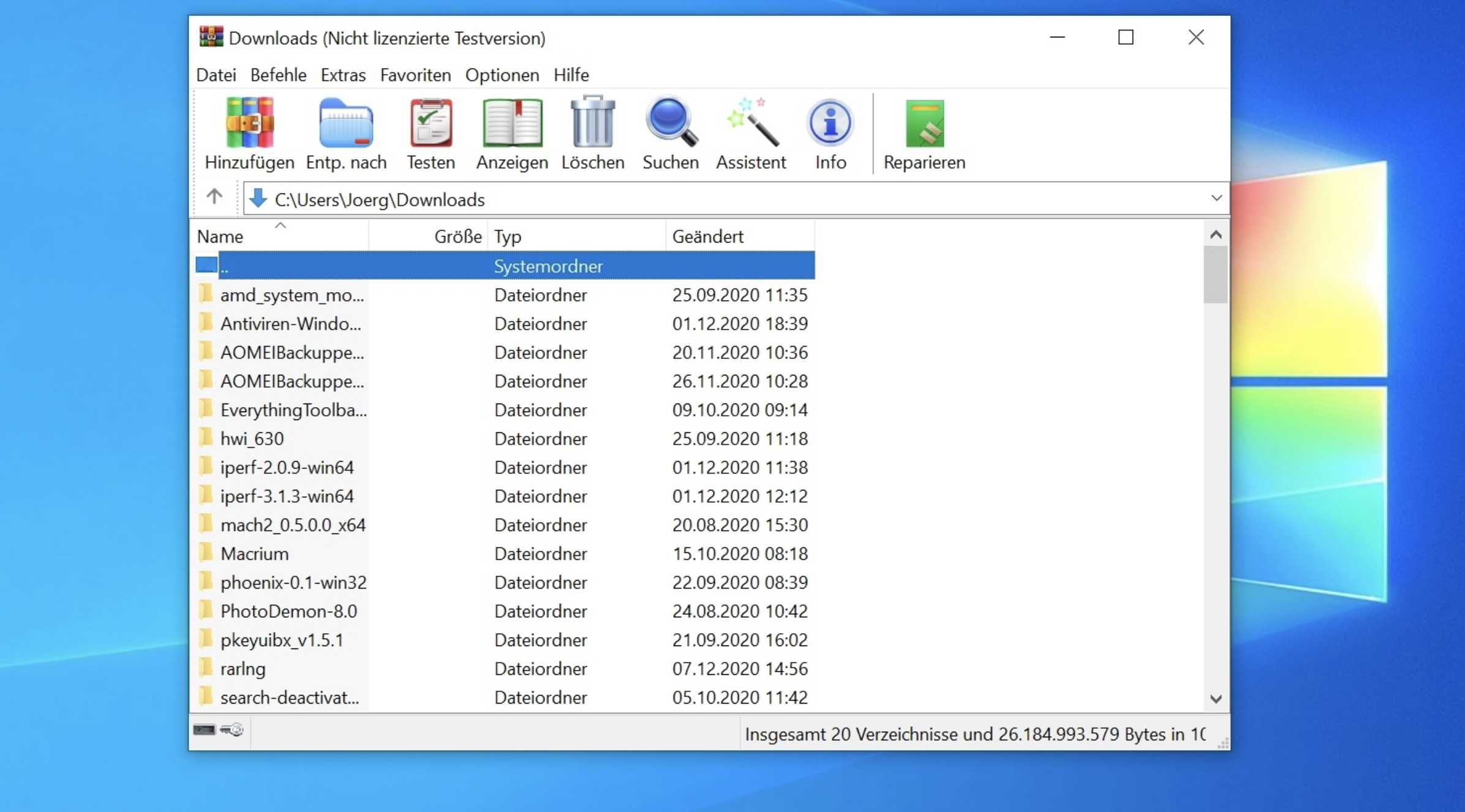This screenshot has height=812, width=1465.
Task: Click the key password icon in status bar
Action: point(232,729)
